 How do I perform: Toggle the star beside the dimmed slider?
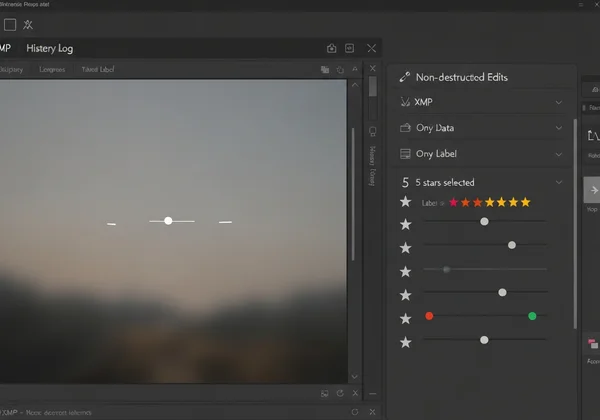click(406, 272)
